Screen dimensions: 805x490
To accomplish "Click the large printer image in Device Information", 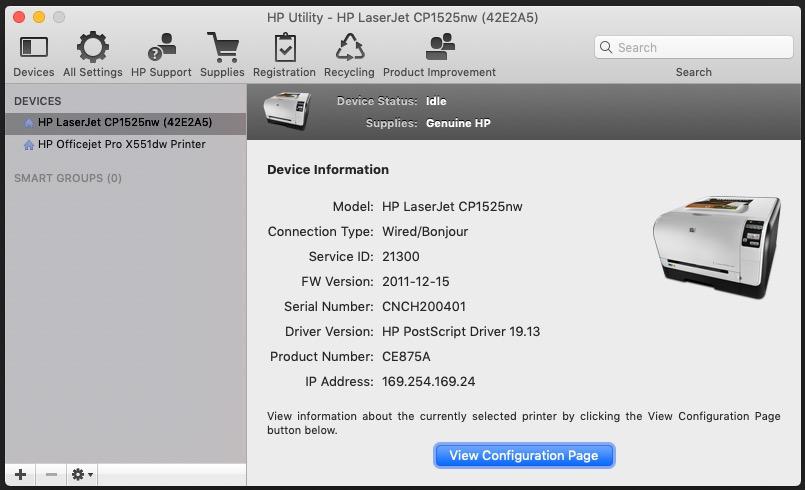I will (x=717, y=247).
